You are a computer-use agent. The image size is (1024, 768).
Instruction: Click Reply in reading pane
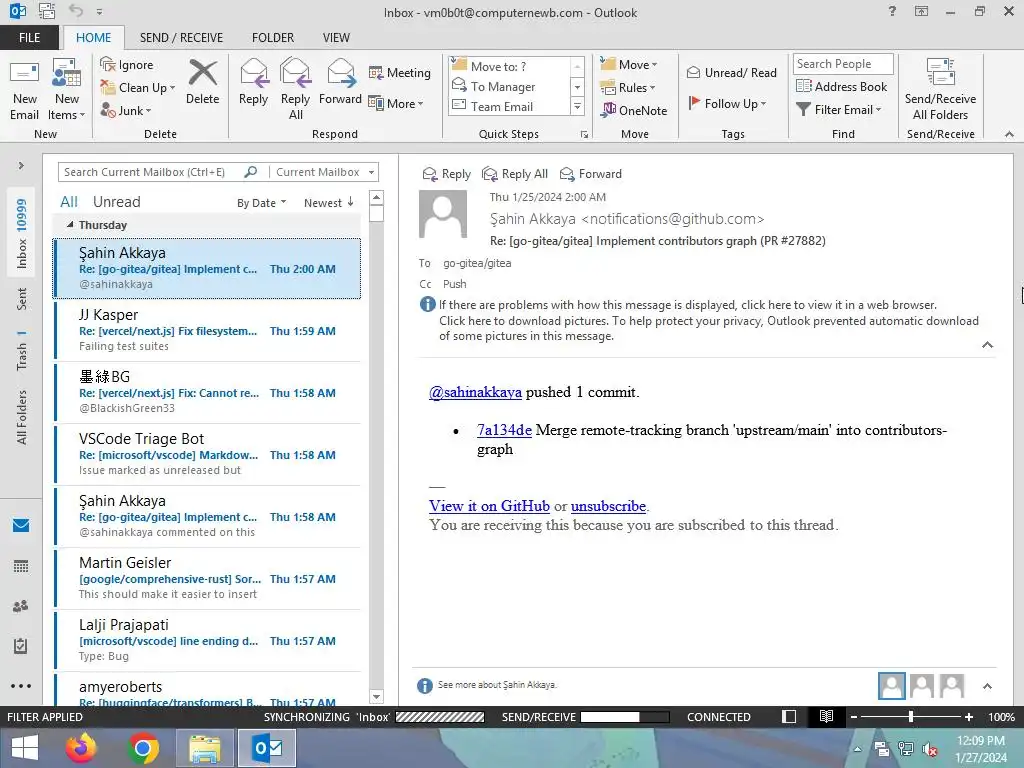447,174
